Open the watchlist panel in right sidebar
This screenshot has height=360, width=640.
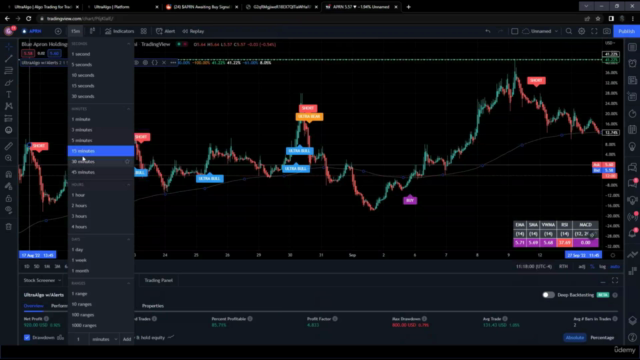[x=632, y=47]
